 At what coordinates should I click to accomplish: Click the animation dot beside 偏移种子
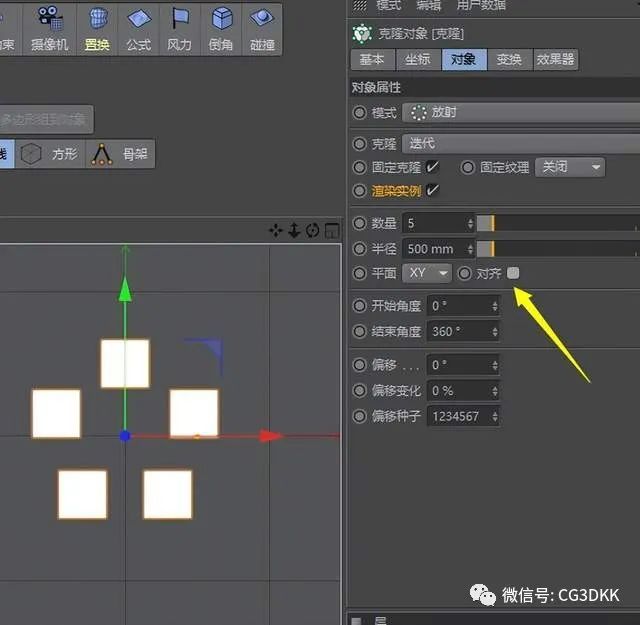[x=360, y=416]
